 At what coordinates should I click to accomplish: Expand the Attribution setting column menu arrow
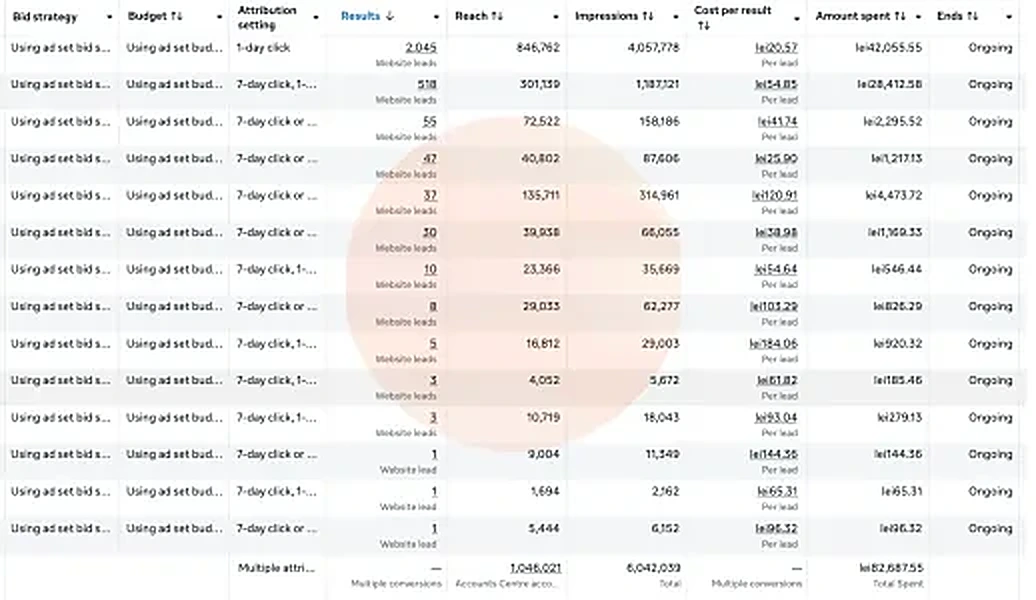pos(316,17)
